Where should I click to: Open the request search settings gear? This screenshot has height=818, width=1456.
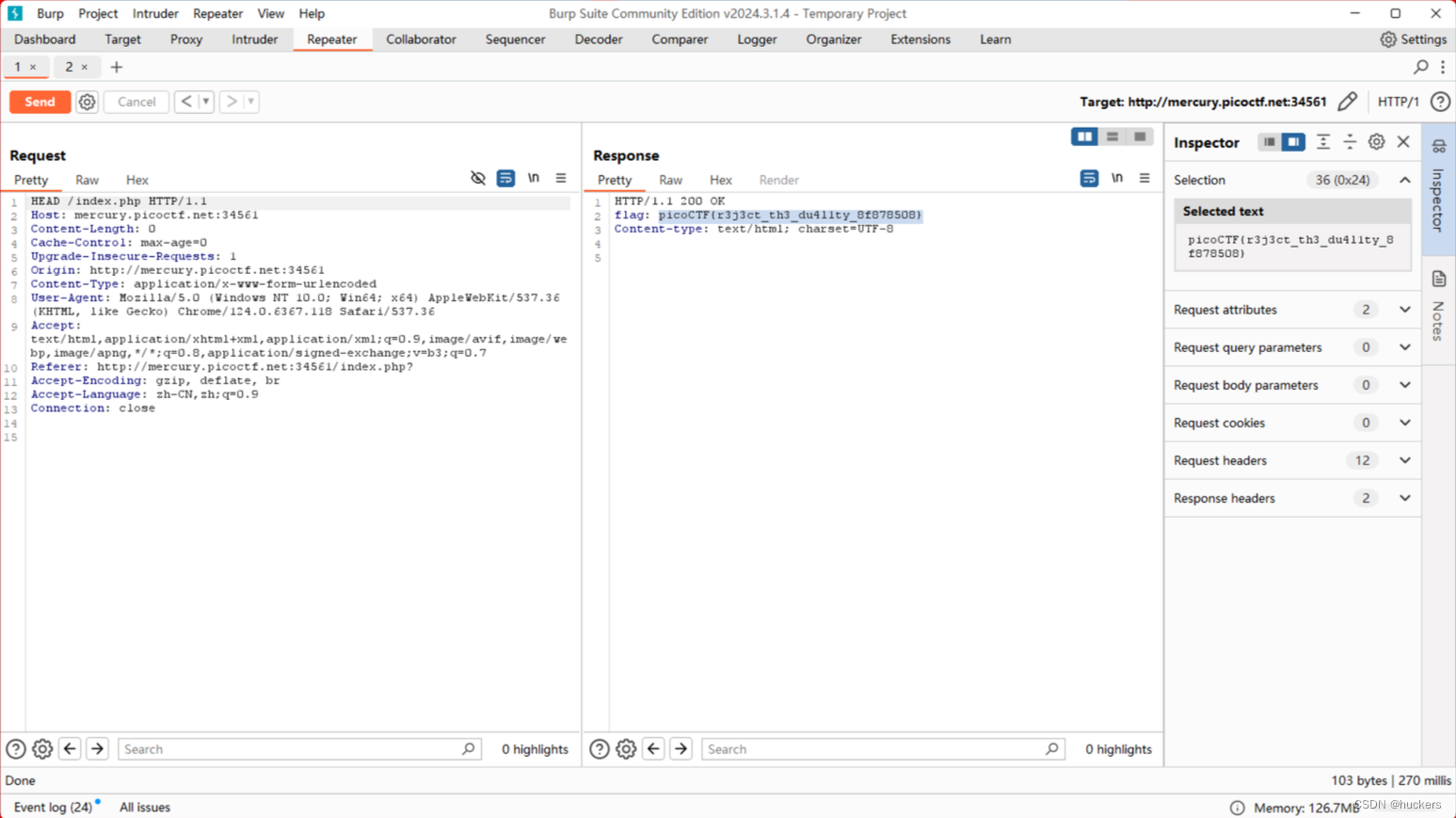click(42, 749)
